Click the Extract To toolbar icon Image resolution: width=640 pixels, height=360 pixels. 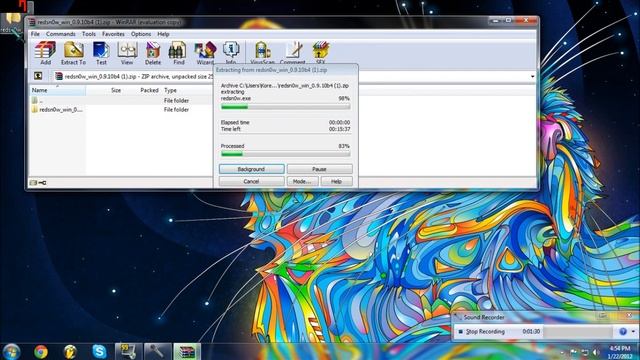73,53
